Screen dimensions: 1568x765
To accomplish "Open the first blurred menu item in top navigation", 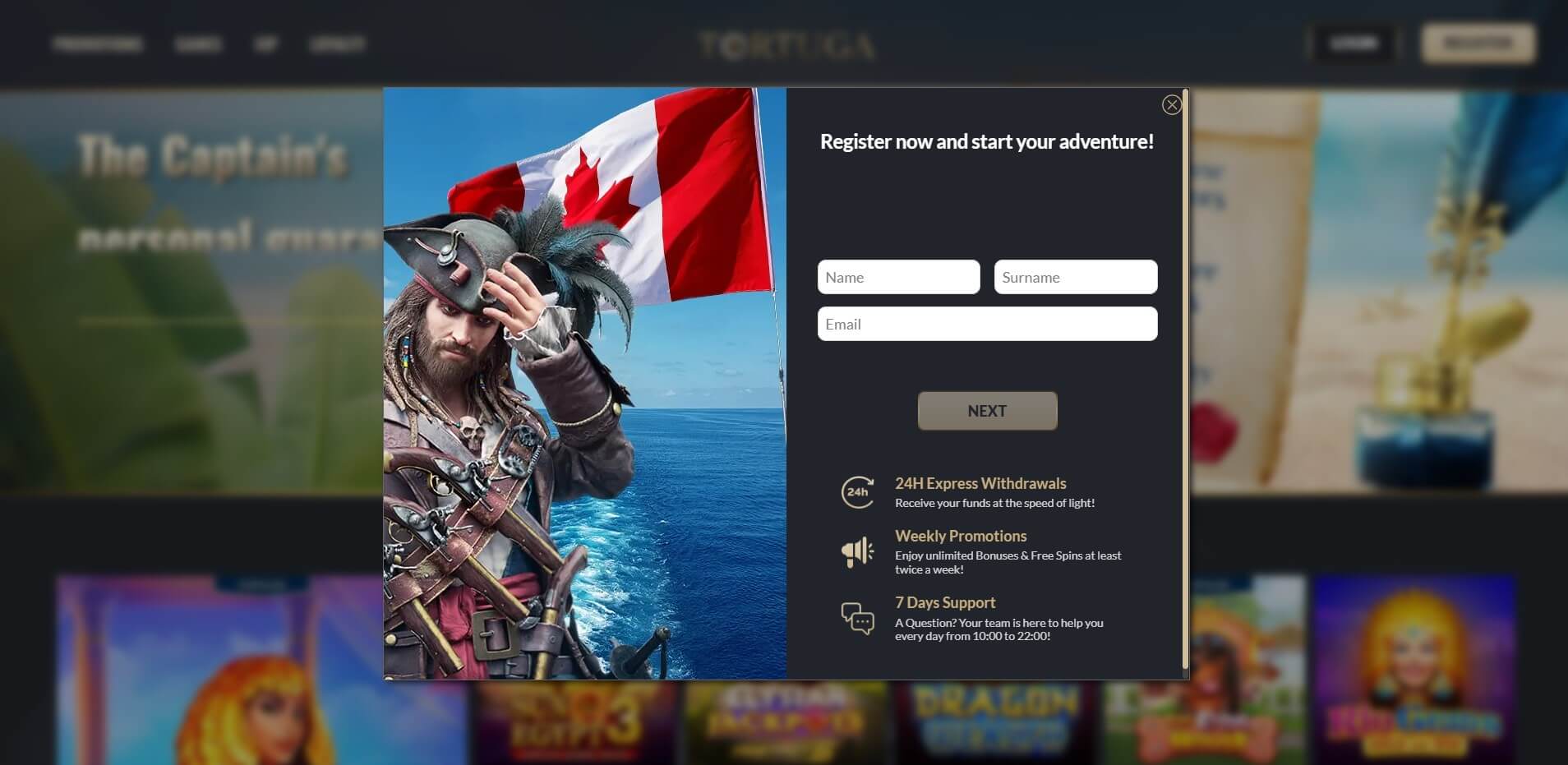I will [x=98, y=44].
